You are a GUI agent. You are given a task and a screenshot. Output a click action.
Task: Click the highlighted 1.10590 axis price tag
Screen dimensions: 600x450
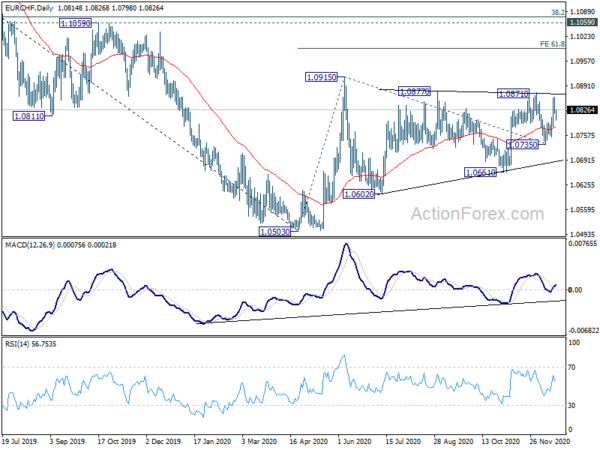pos(582,23)
